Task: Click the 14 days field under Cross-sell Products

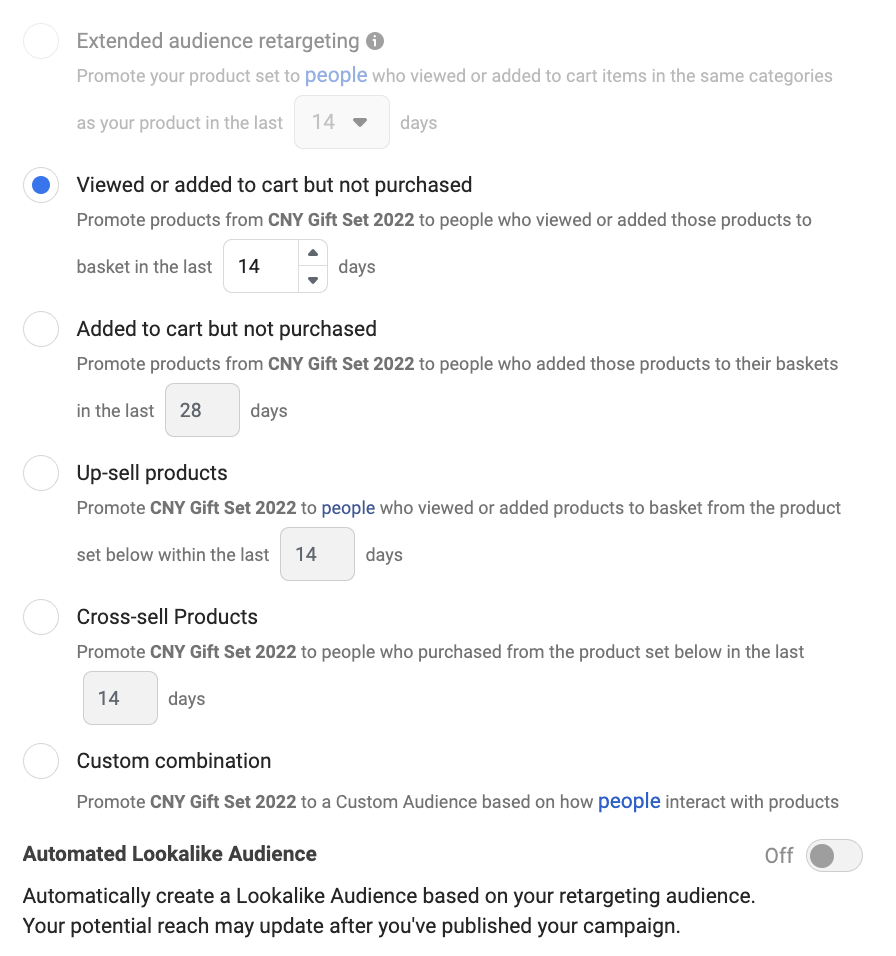Action: click(120, 698)
